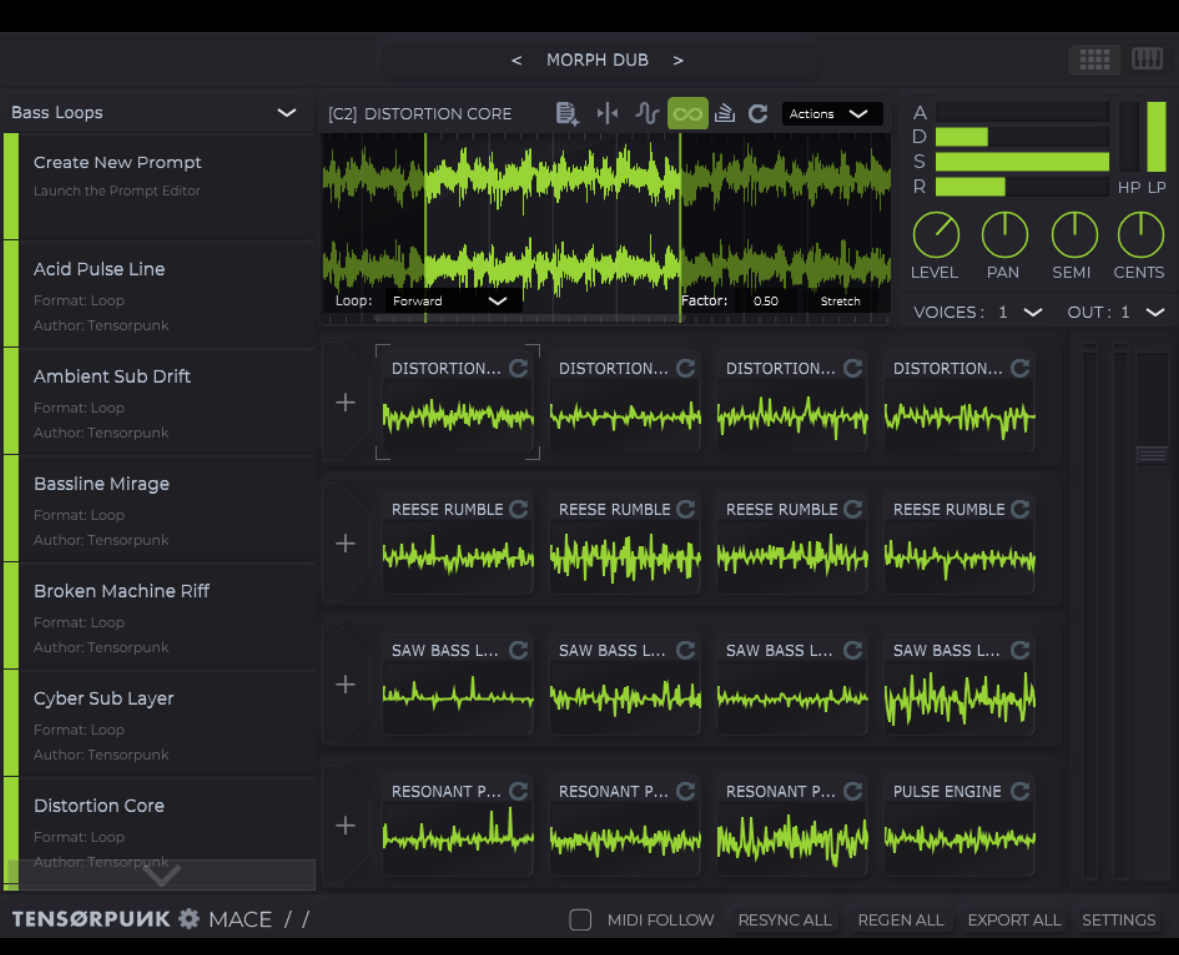Image resolution: width=1179 pixels, height=955 pixels.
Task: Click the CENTS knob
Action: tap(1141, 235)
